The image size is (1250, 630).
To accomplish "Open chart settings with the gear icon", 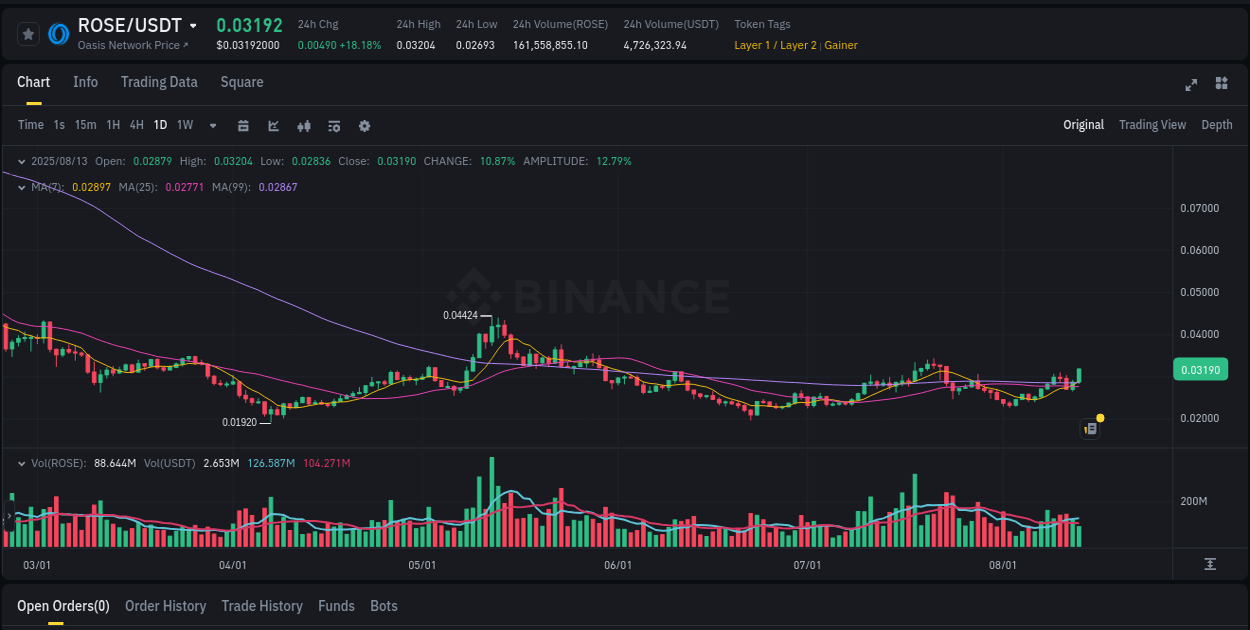I will (x=364, y=126).
